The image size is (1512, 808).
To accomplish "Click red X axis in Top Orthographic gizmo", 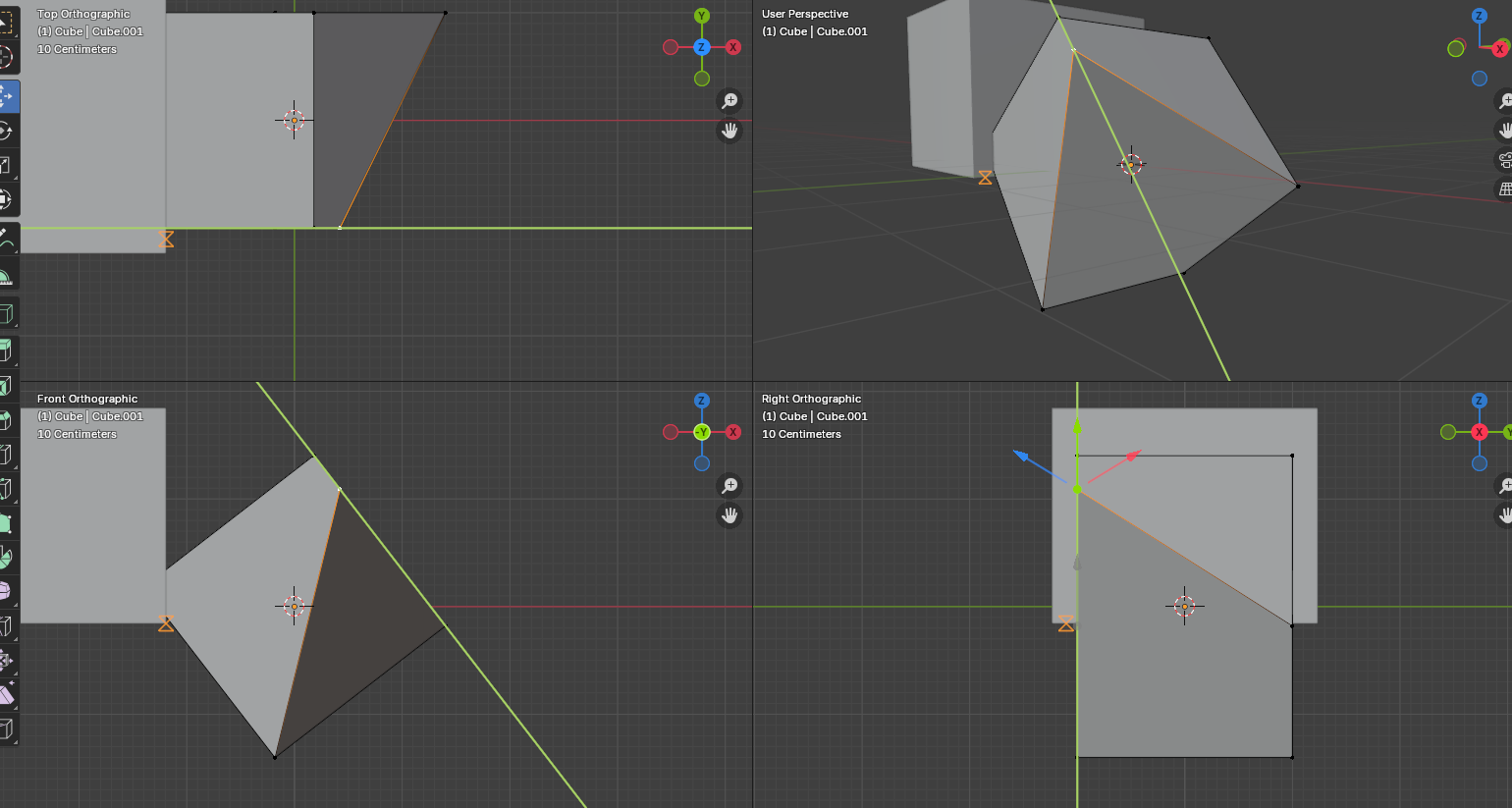I will tap(733, 47).
